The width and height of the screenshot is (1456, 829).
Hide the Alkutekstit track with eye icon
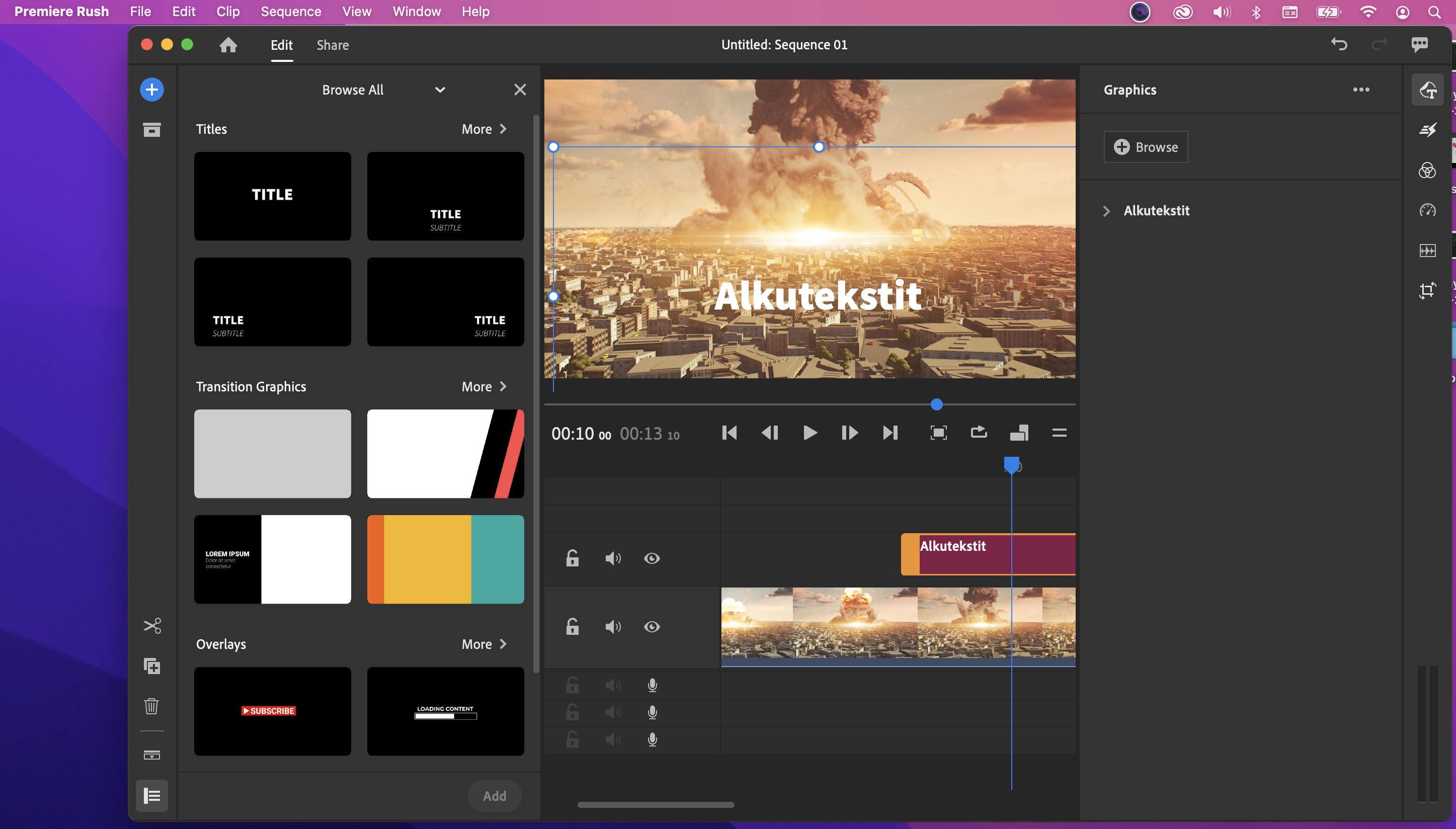[652, 558]
